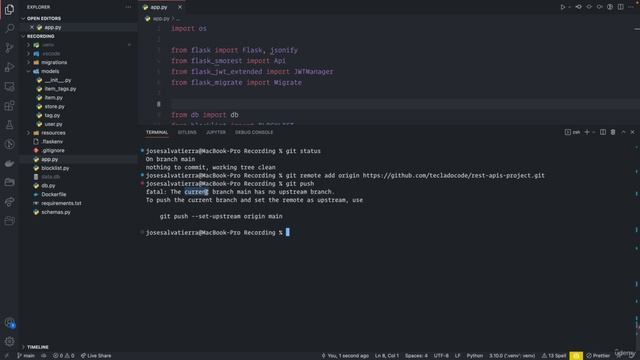Expand the resources folder
The image size is (640, 360).
coord(53,133)
